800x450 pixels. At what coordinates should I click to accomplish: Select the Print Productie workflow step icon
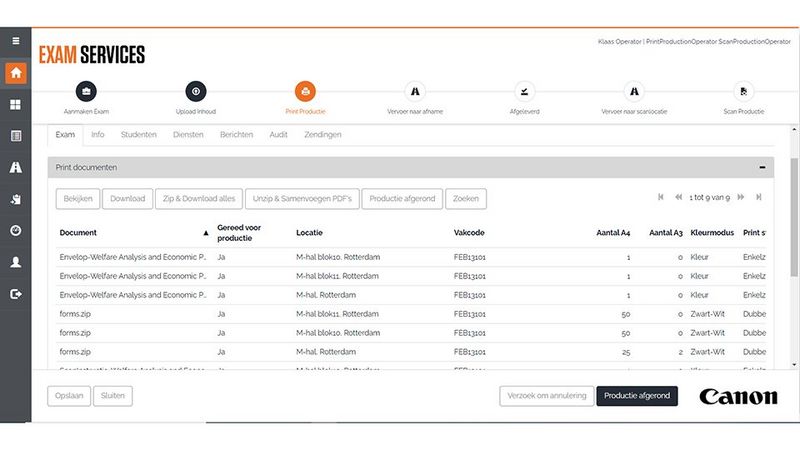coord(305,91)
